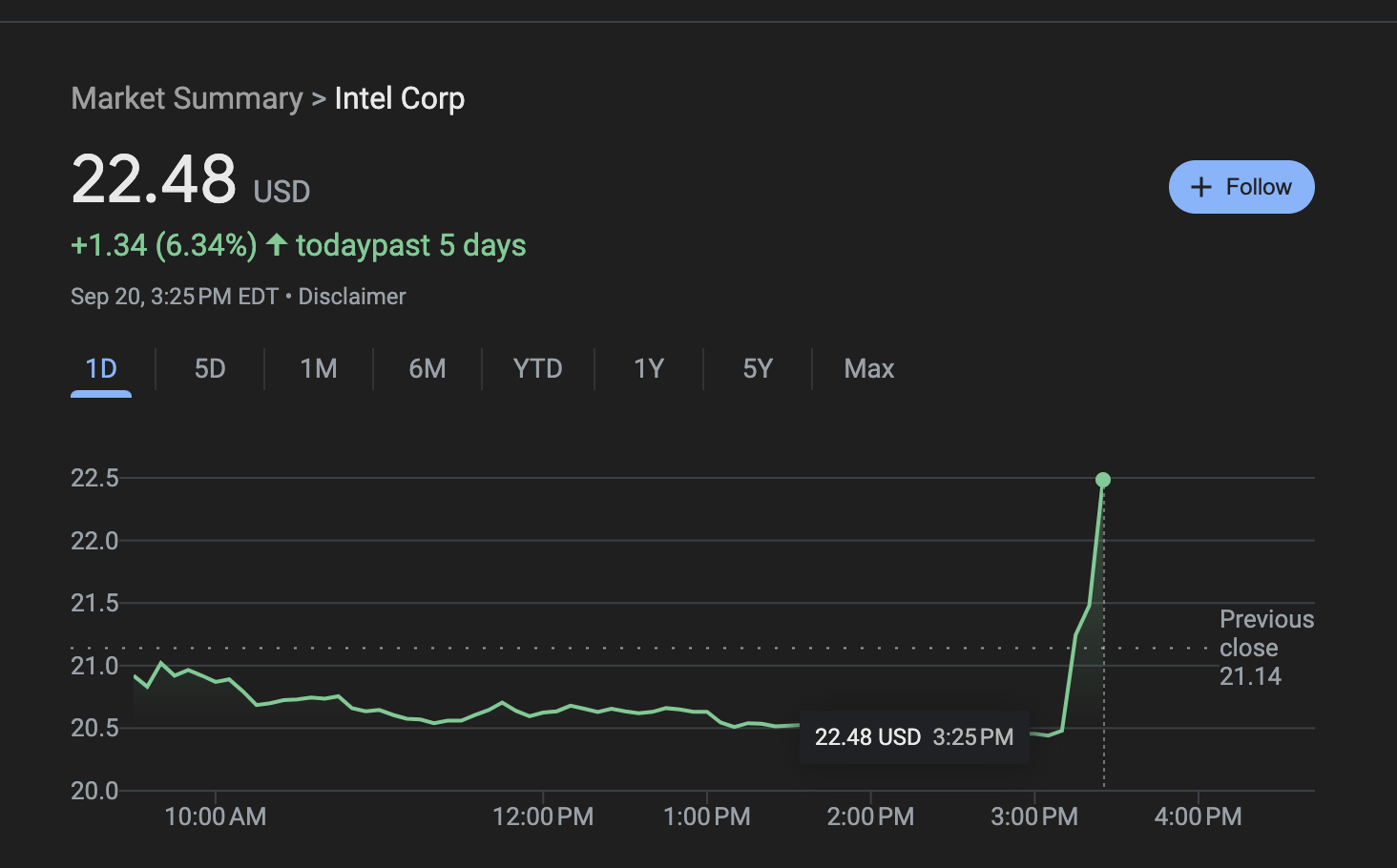The height and width of the screenshot is (868, 1397).
Task: Open the 6M time range
Action: 427,369
